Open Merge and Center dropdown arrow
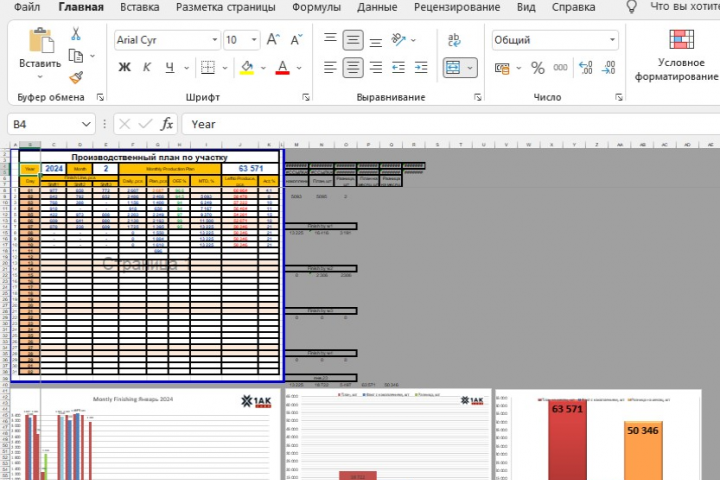Viewport: 720px width, 480px height. [x=470, y=68]
